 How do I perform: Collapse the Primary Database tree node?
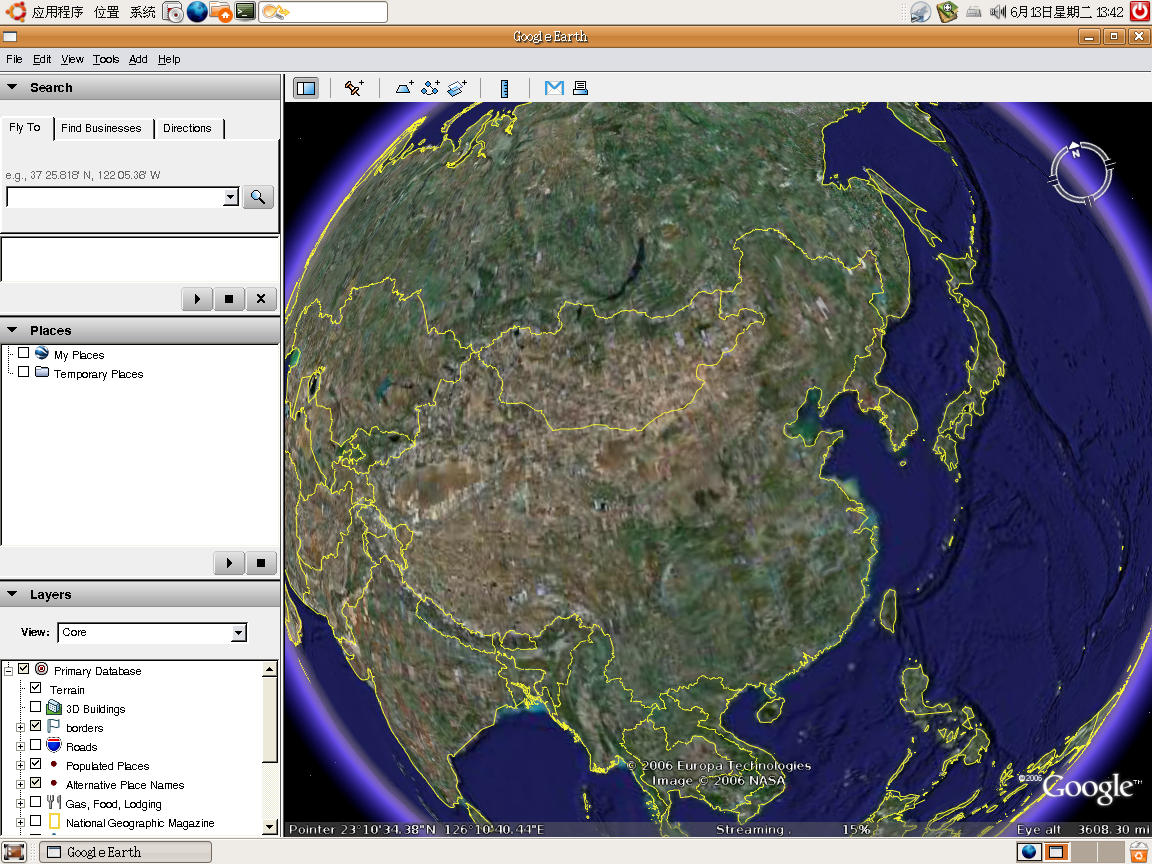click(9, 670)
